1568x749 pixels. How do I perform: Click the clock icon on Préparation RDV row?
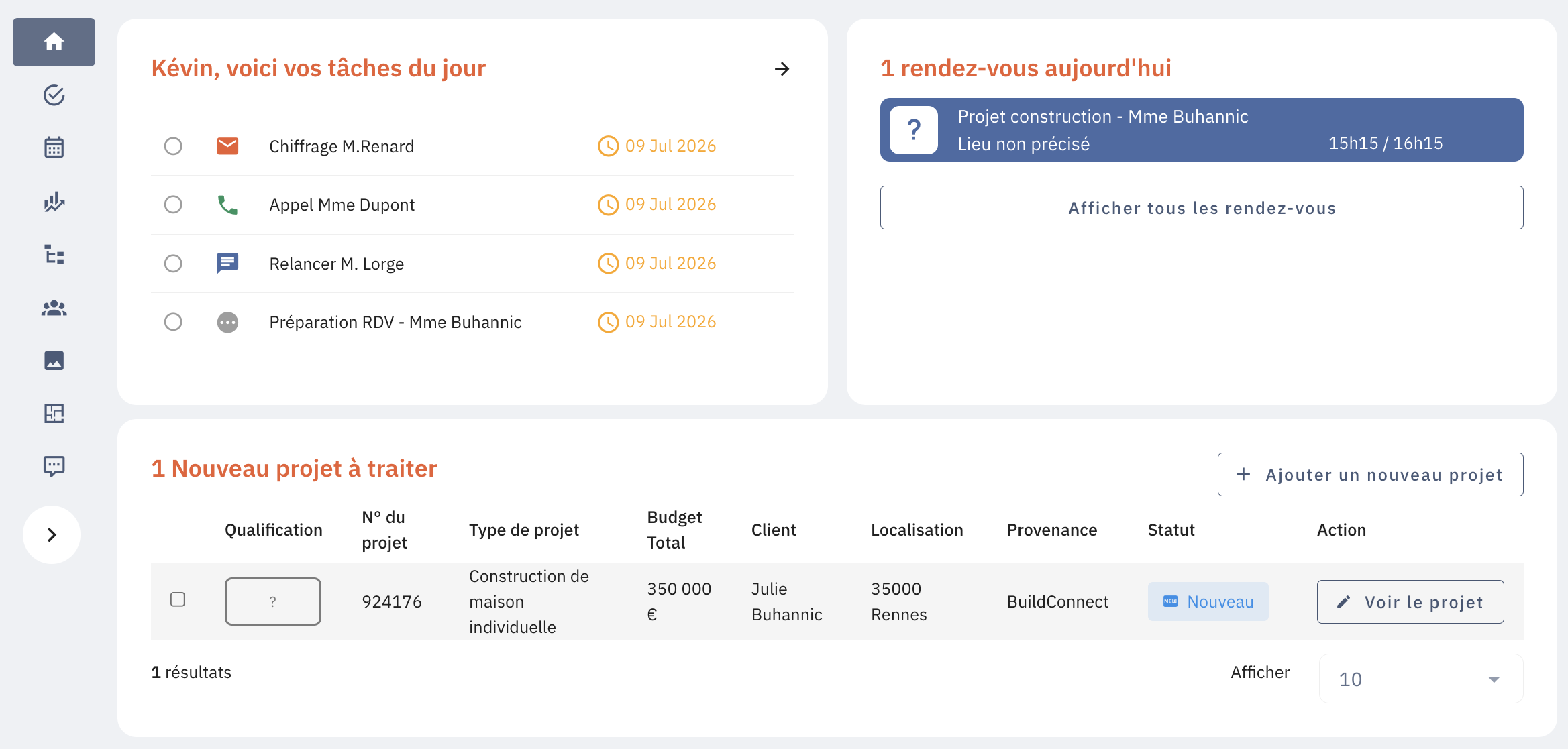(608, 323)
